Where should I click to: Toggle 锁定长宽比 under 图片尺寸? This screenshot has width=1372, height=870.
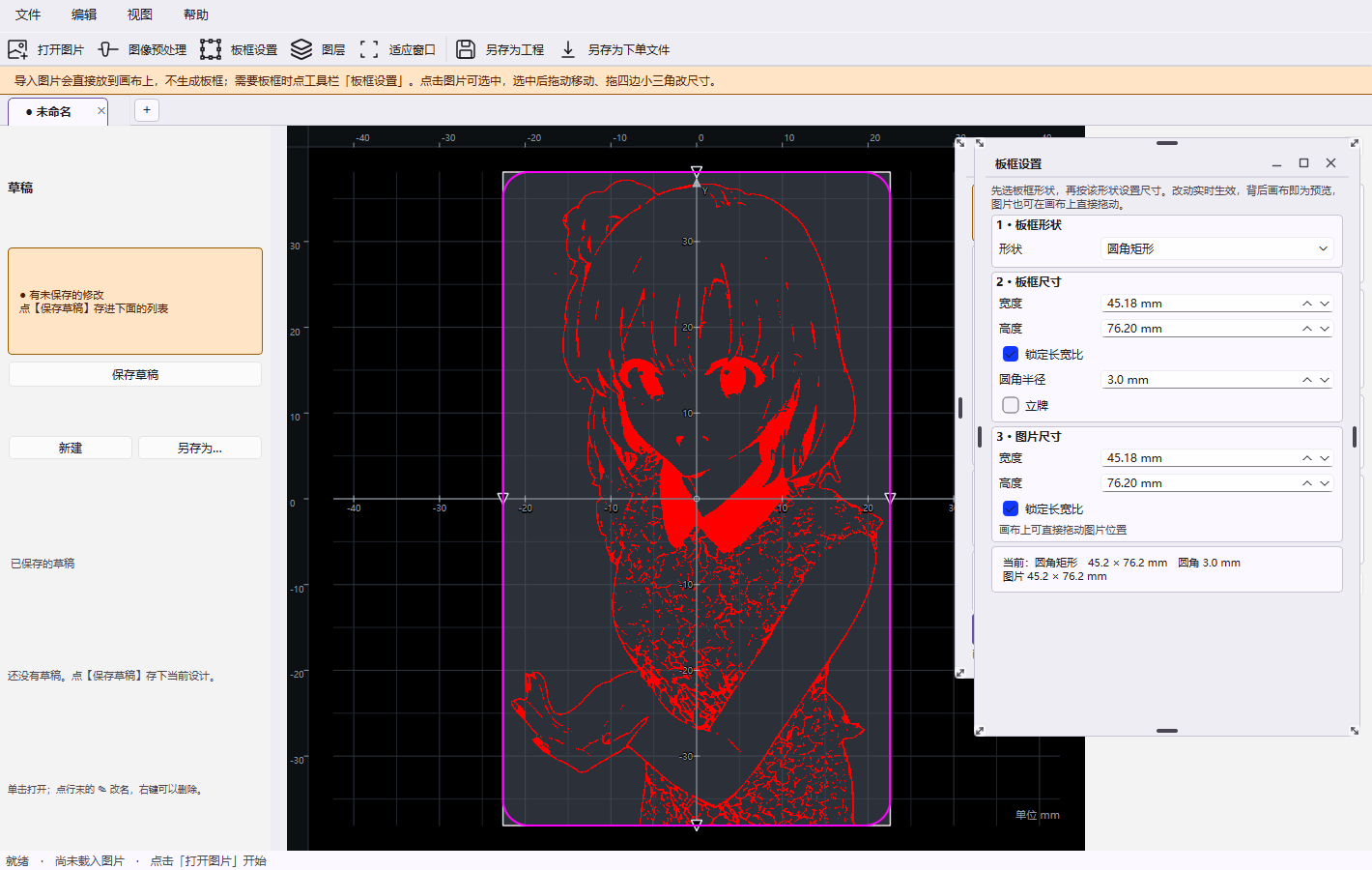pos(1011,508)
